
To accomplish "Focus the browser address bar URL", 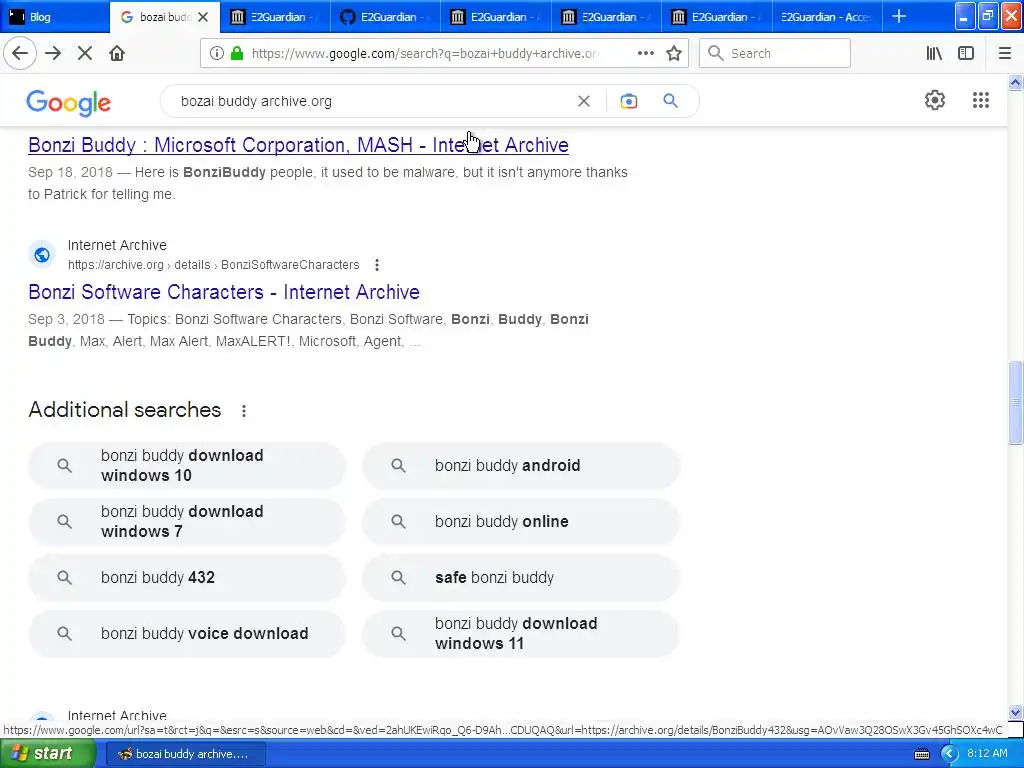I will pos(424,53).
